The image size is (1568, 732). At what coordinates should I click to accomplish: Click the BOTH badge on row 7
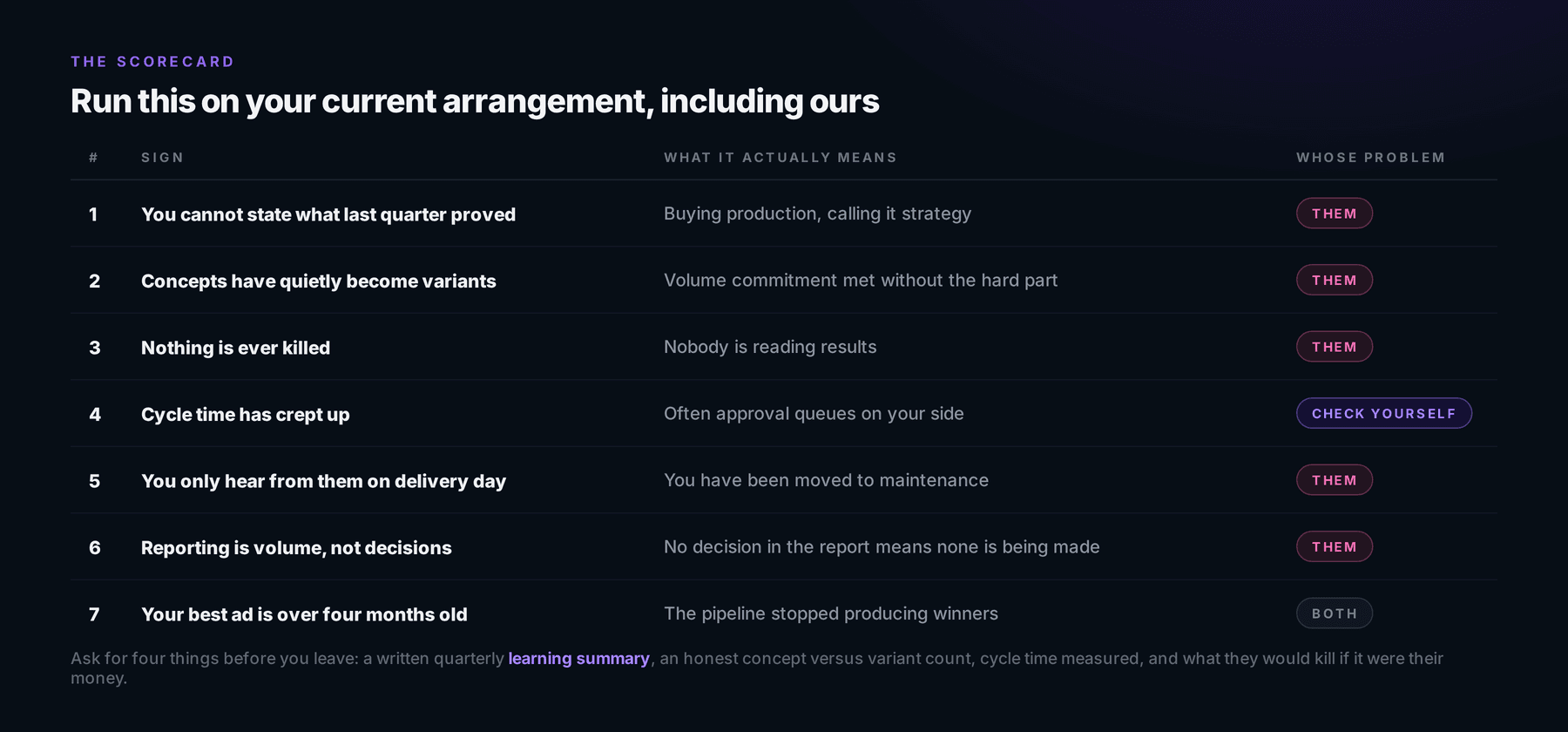point(1334,613)
